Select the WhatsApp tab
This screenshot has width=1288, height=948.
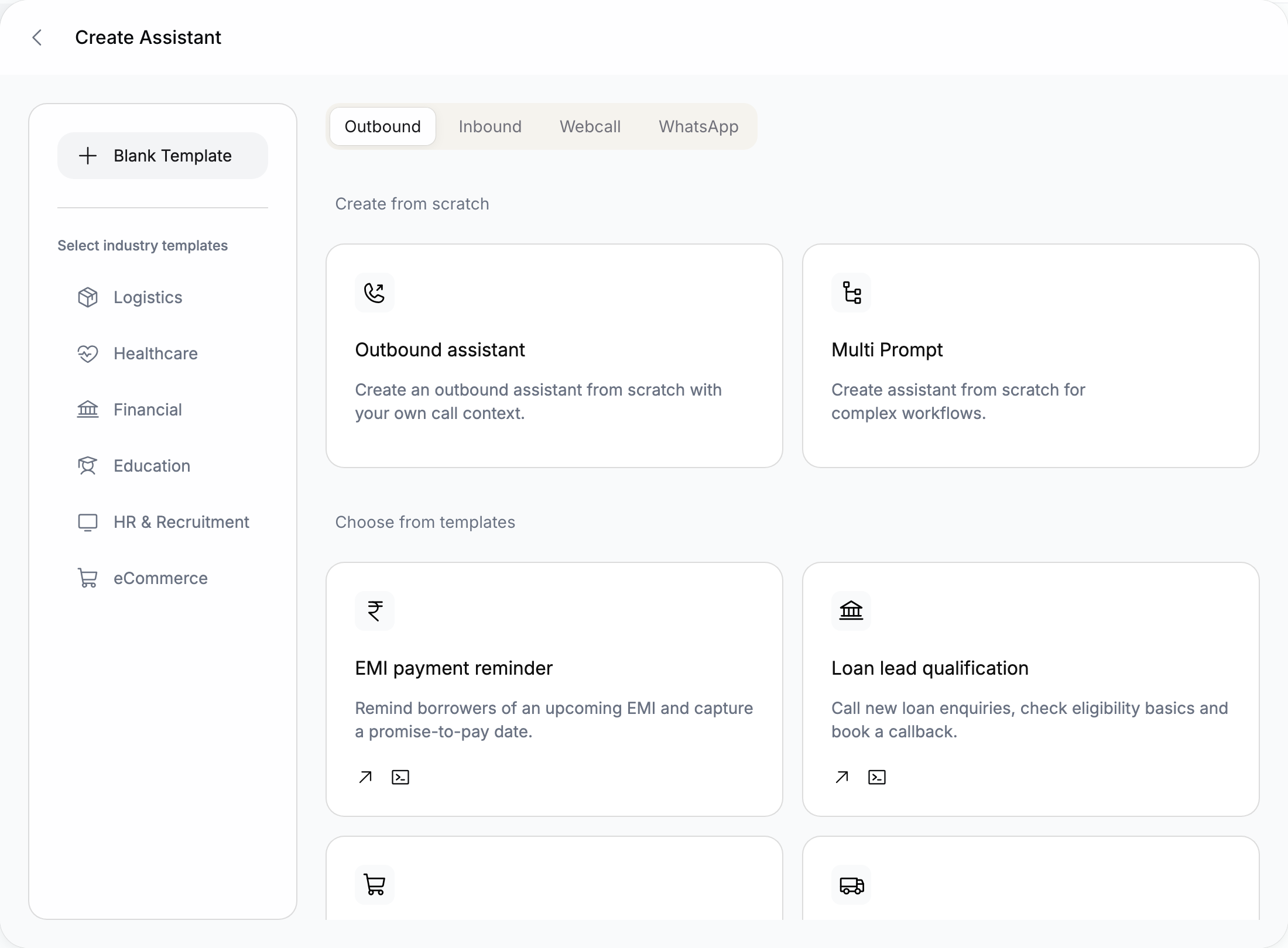[698, 126]
